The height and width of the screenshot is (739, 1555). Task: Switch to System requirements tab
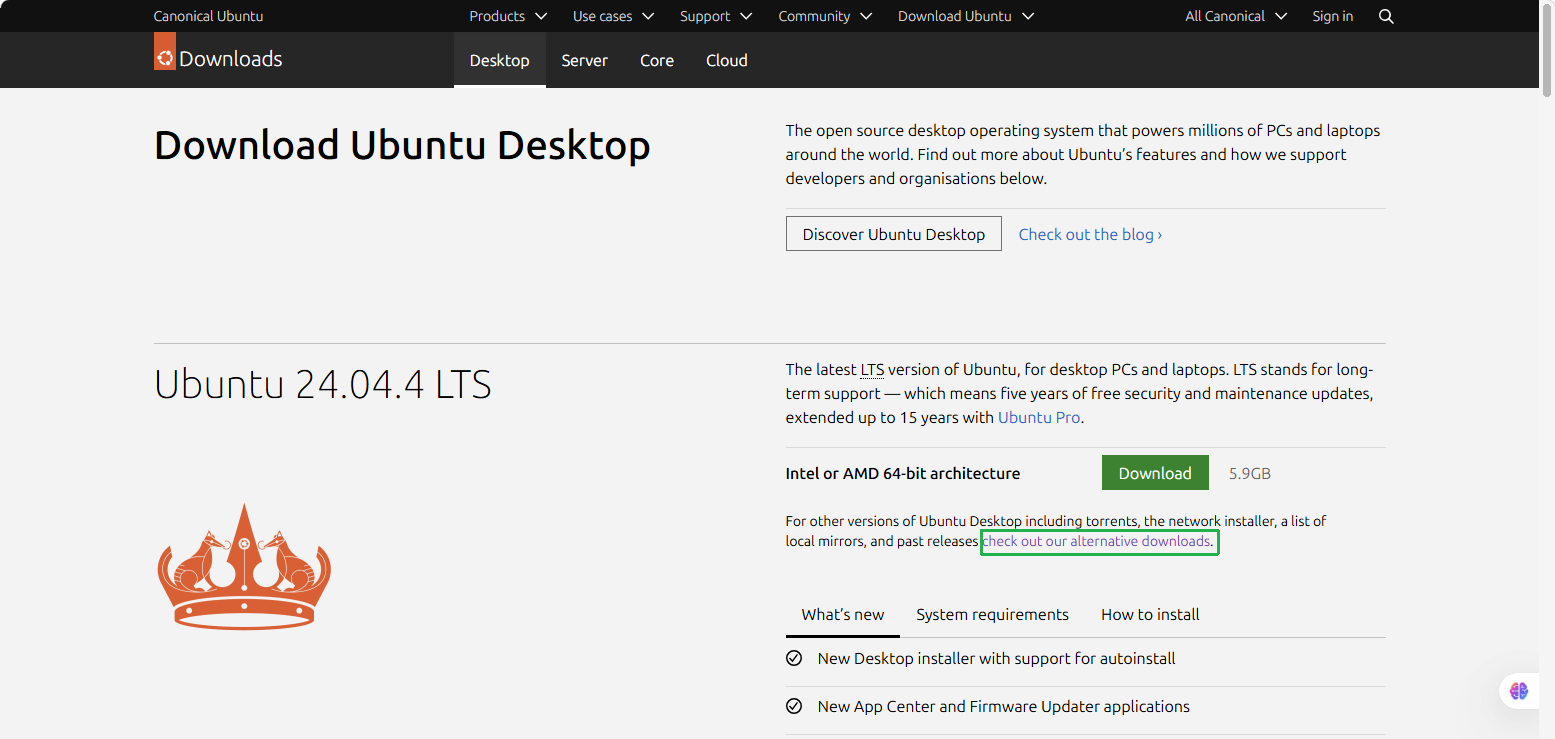(993, 614)
